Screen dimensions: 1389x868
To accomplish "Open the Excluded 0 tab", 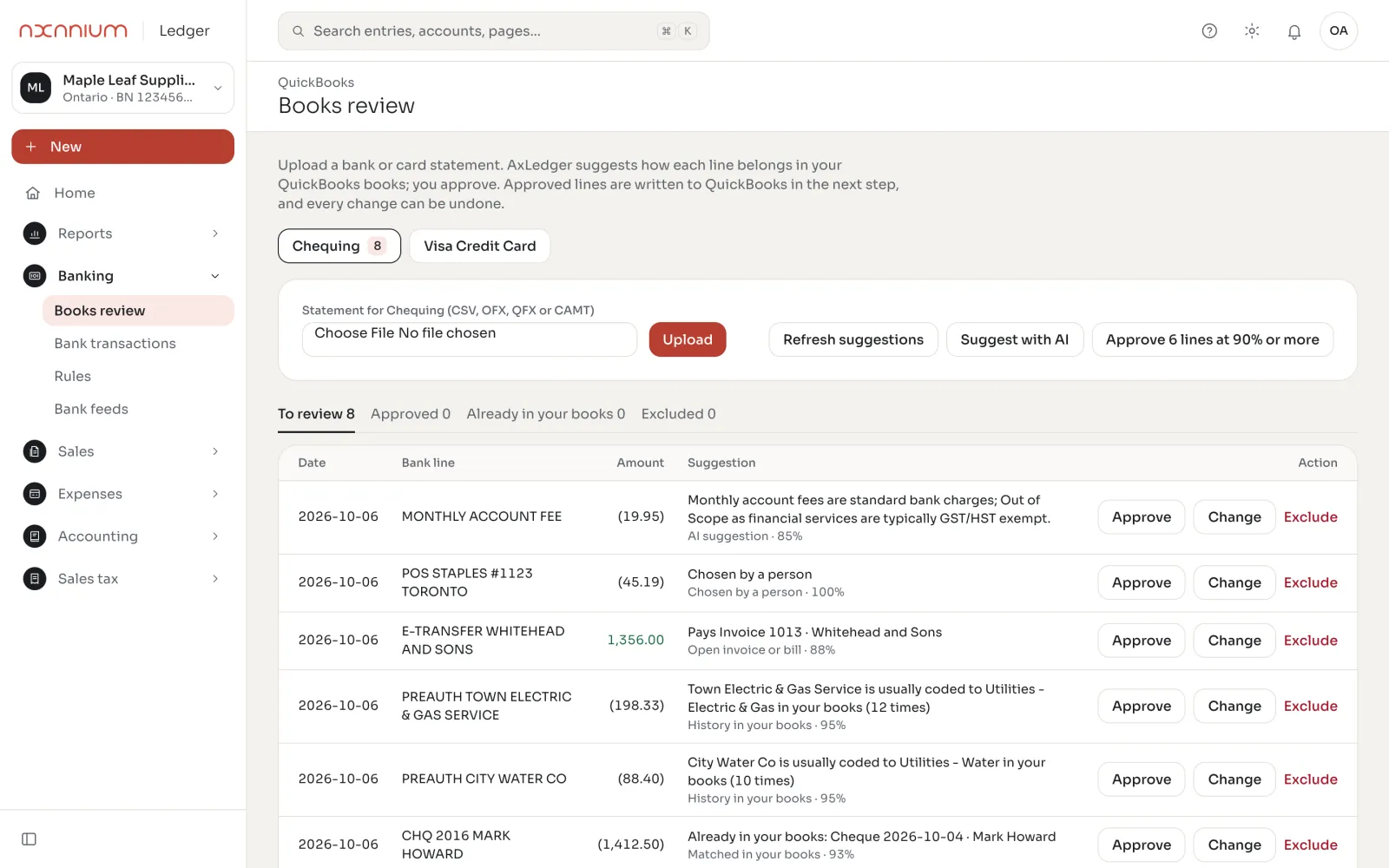I will tap(679, 414).
